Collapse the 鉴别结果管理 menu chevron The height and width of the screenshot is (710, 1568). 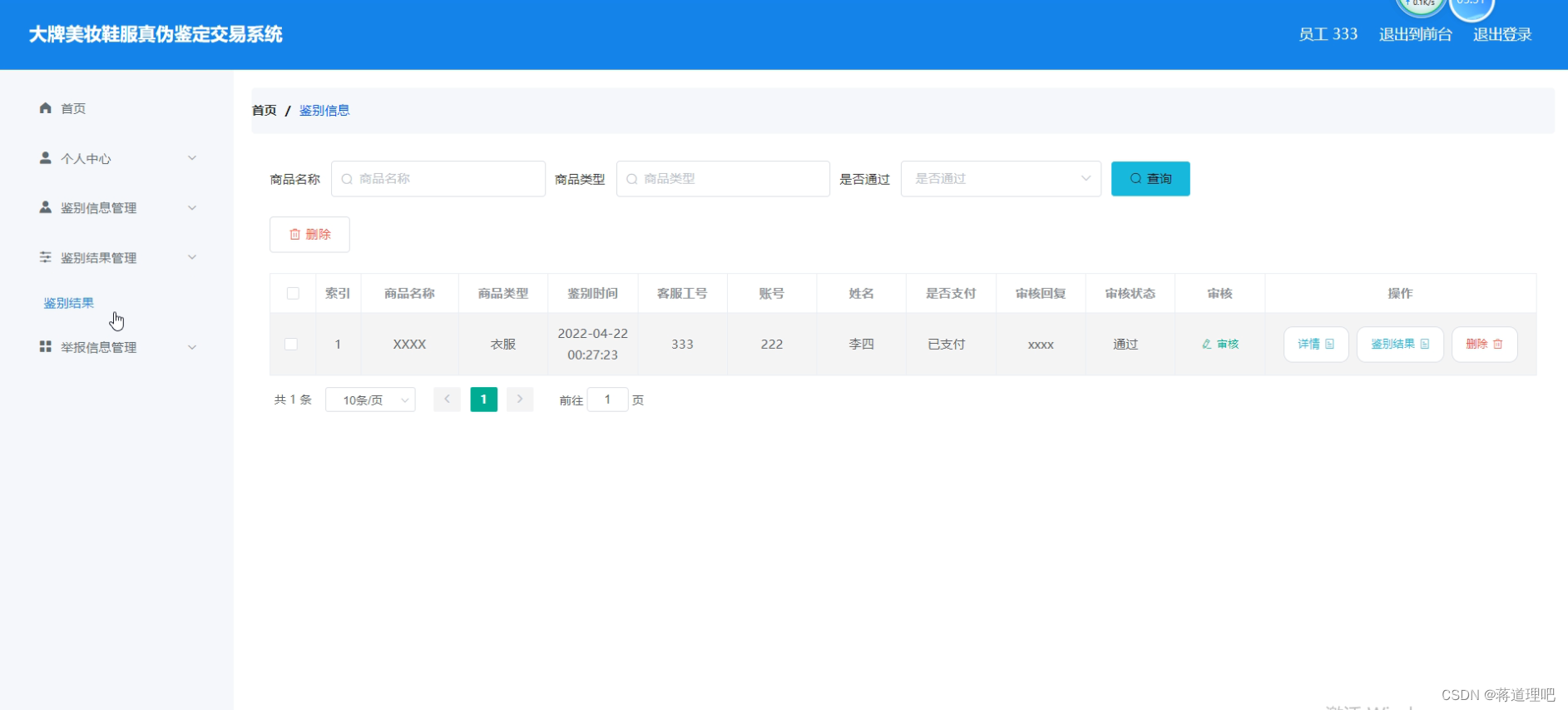coord(192,257)
